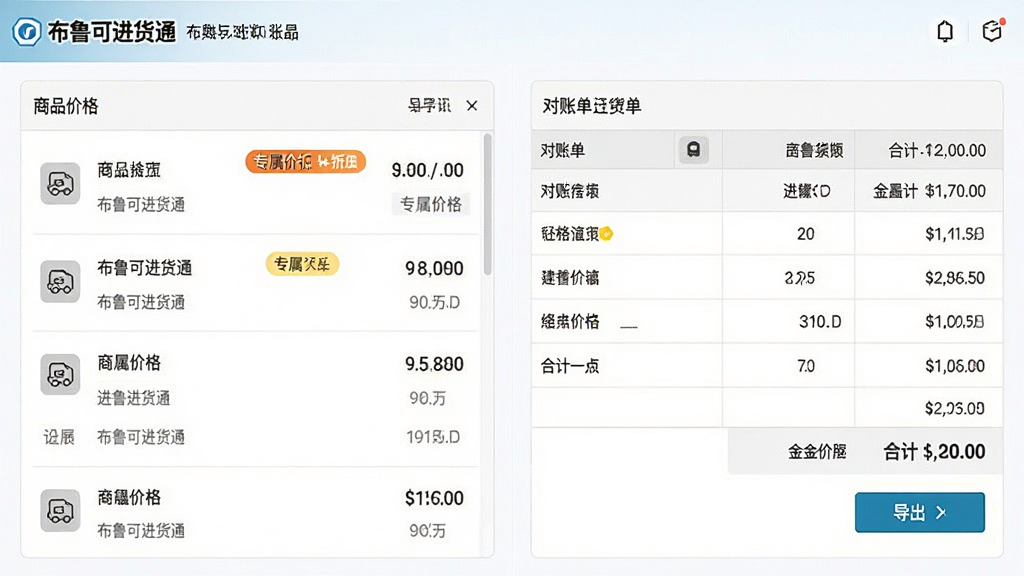
Task: Select the $2,86.50 amount cell
Action: tap(929, 278)
